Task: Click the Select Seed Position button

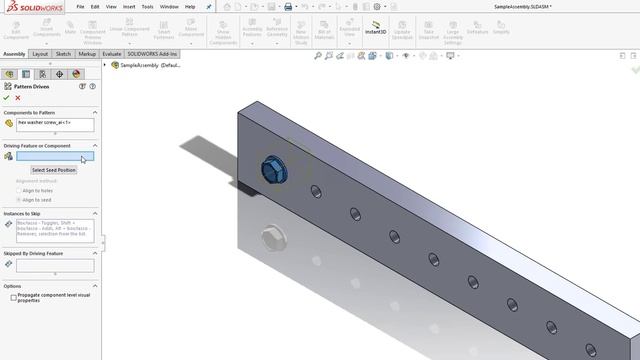Action: point(54,170)
